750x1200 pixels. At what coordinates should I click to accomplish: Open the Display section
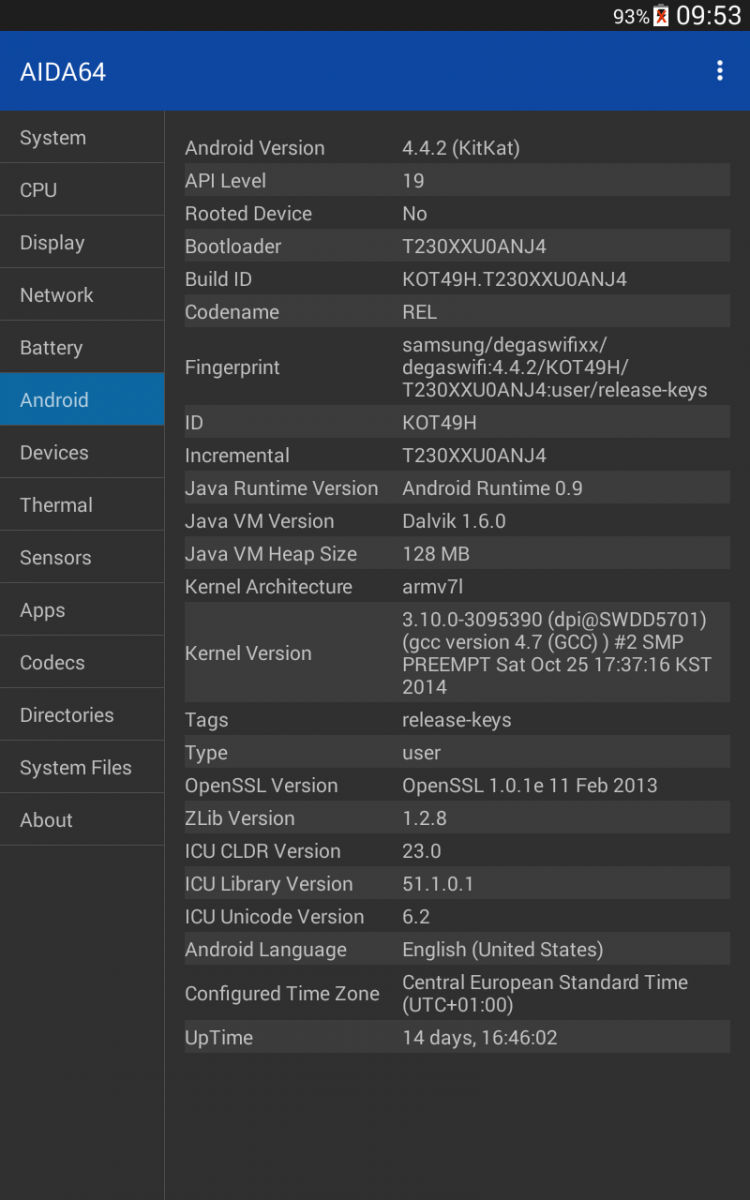tap(82, 243)
